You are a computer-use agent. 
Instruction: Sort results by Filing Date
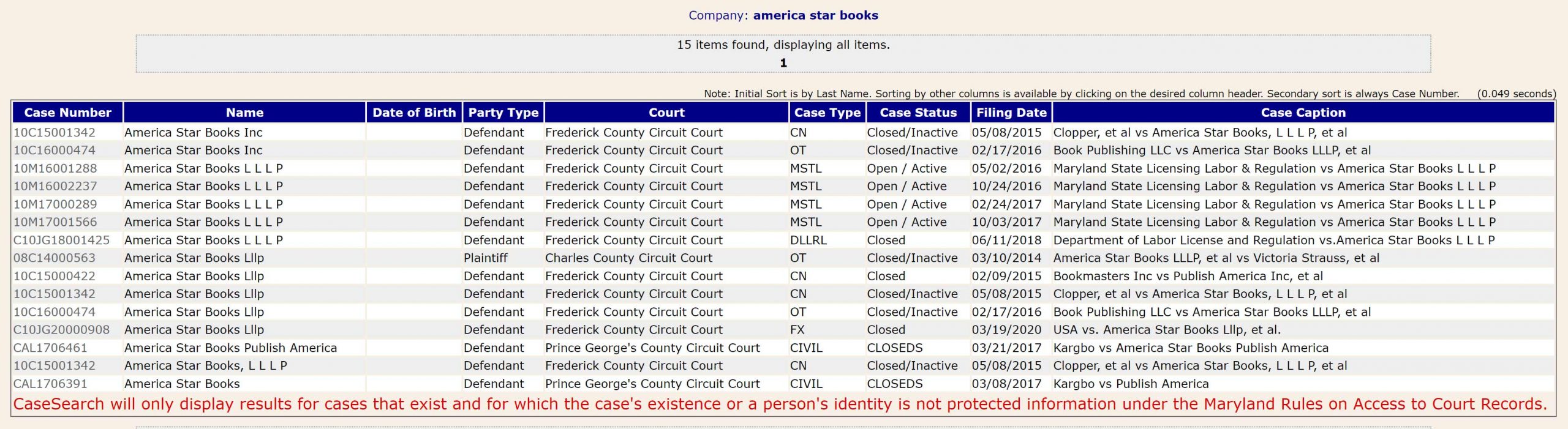[x=1011, y=113]
